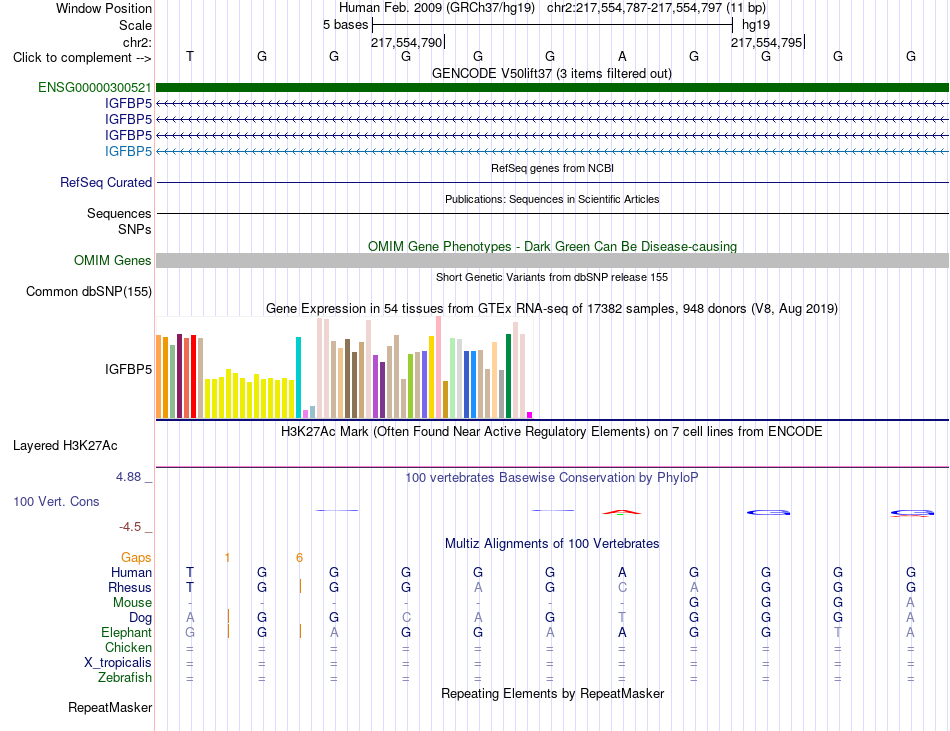Click base 'T' in the complement sequence row
The image size is (950, 731).
point(190,56)
